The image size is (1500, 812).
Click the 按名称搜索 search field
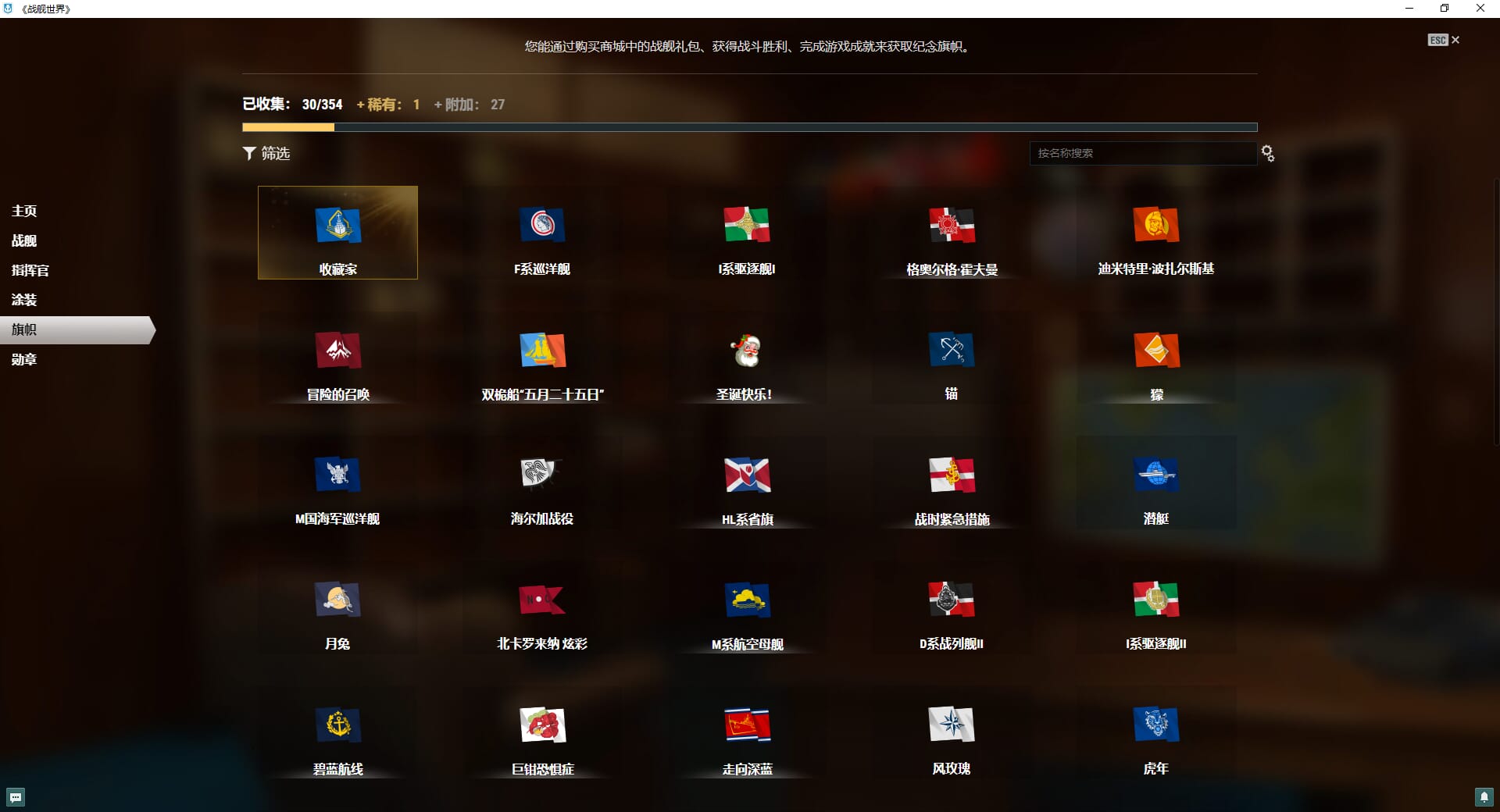(1142, 154)
